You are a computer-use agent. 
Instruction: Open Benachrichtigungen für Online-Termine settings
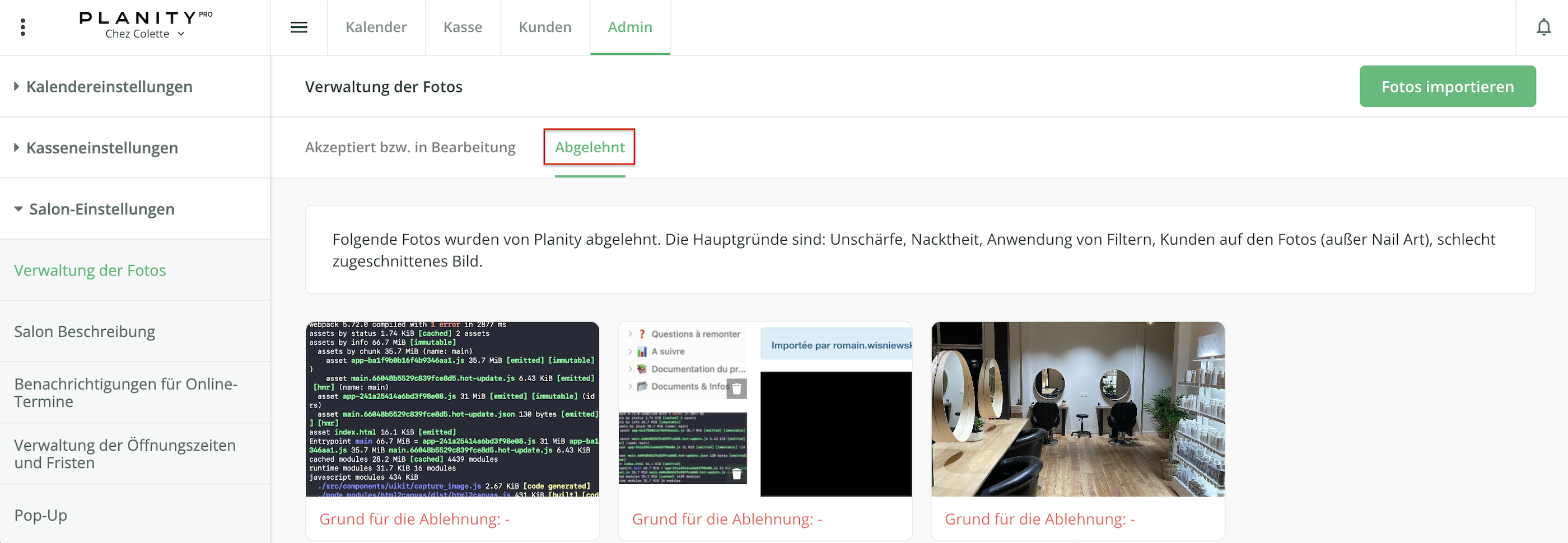pos(125,392)
